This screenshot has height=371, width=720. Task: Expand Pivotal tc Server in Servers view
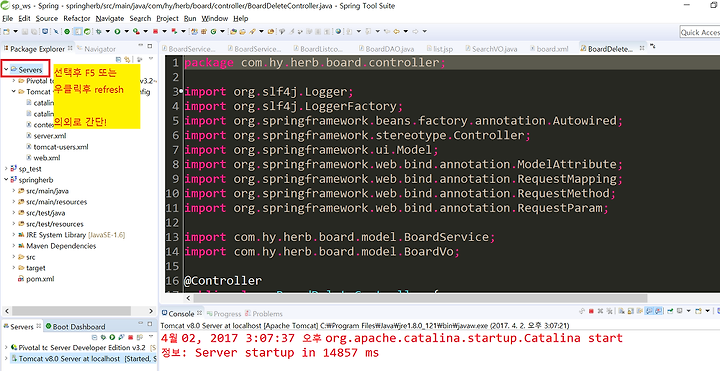coord(6,348)
